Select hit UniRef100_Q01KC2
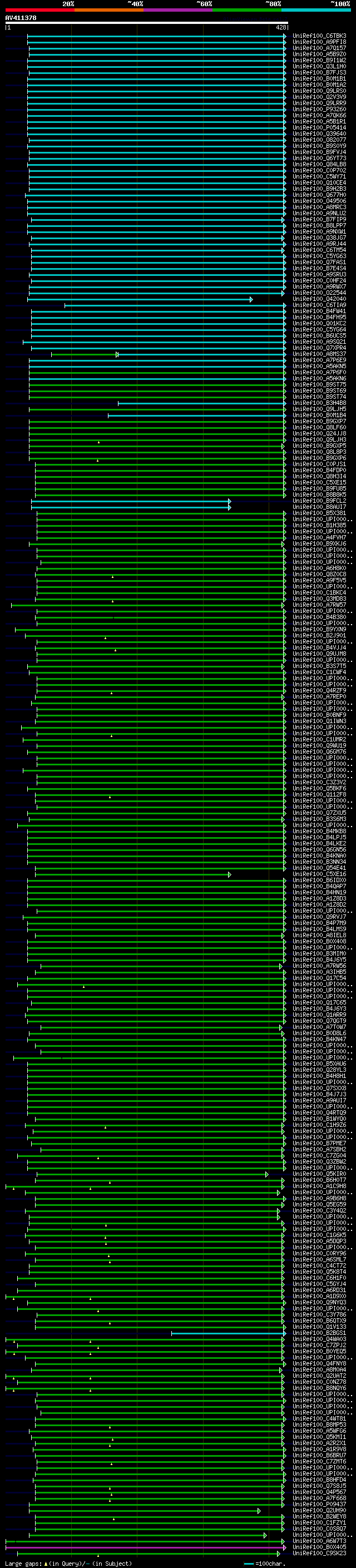This screenshot has width=356, height=1568. pyautogui.click(x=319, y=323)
